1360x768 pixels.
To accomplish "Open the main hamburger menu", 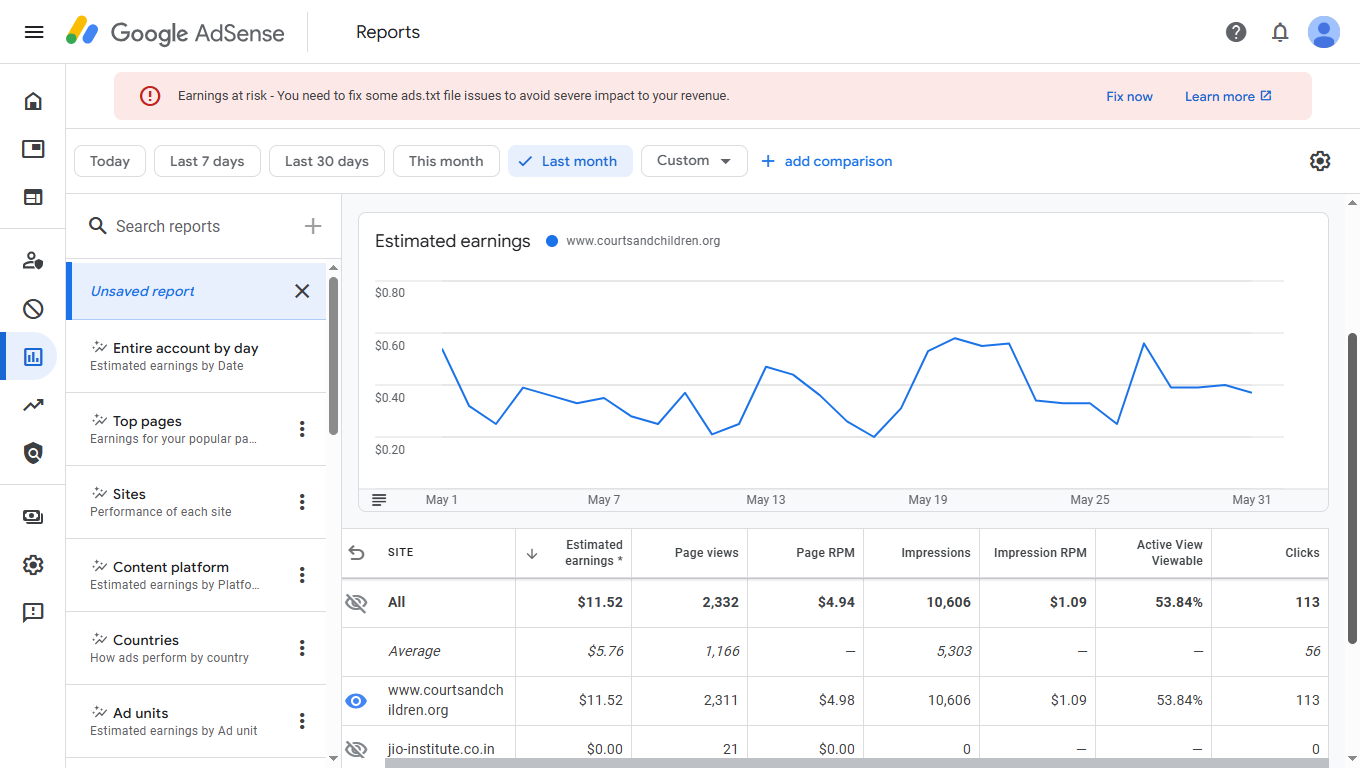I will coord(34,32).
